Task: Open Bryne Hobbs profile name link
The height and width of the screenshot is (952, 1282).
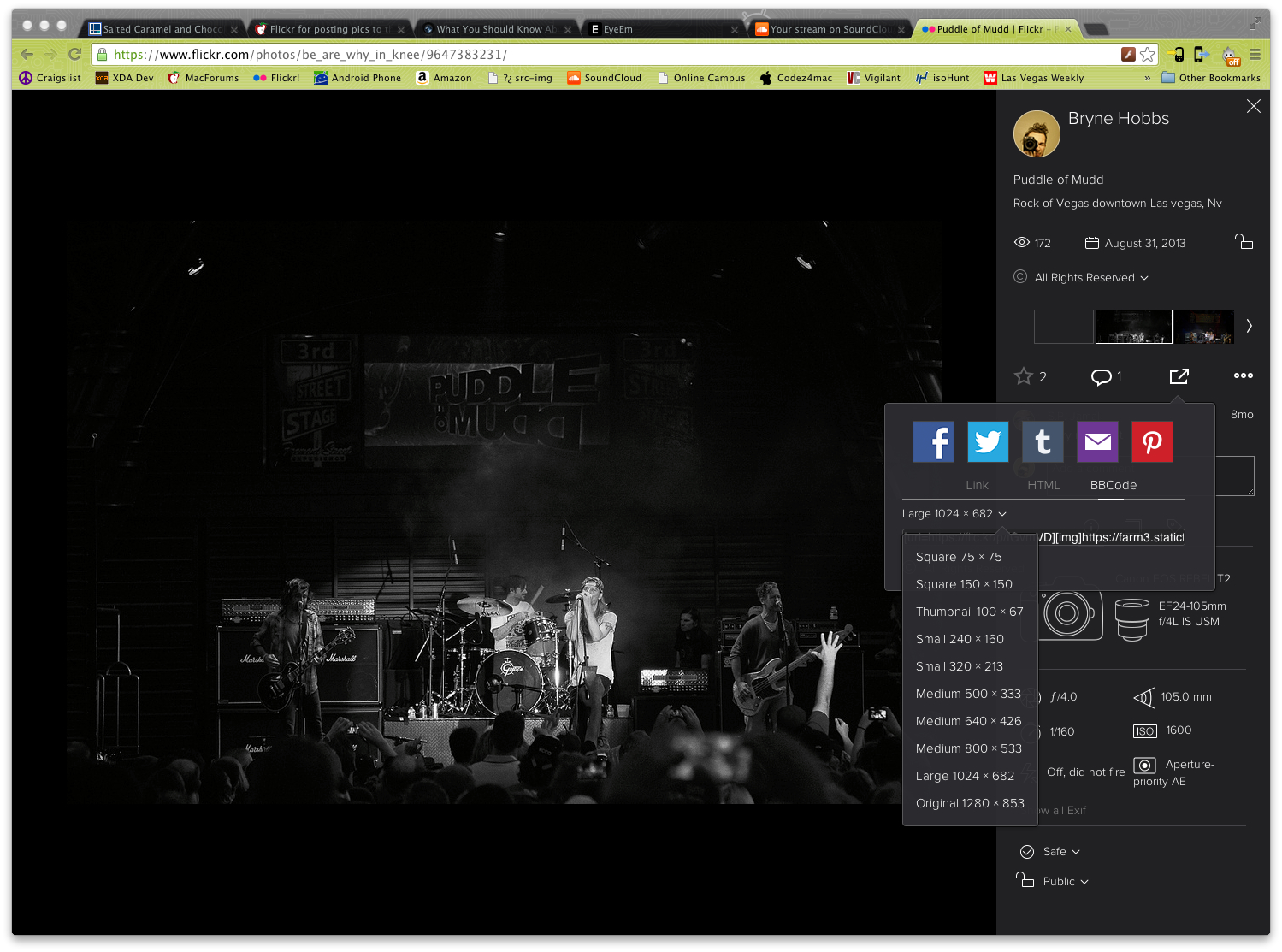Action: pyautogui.click(x=1119, y=119)
